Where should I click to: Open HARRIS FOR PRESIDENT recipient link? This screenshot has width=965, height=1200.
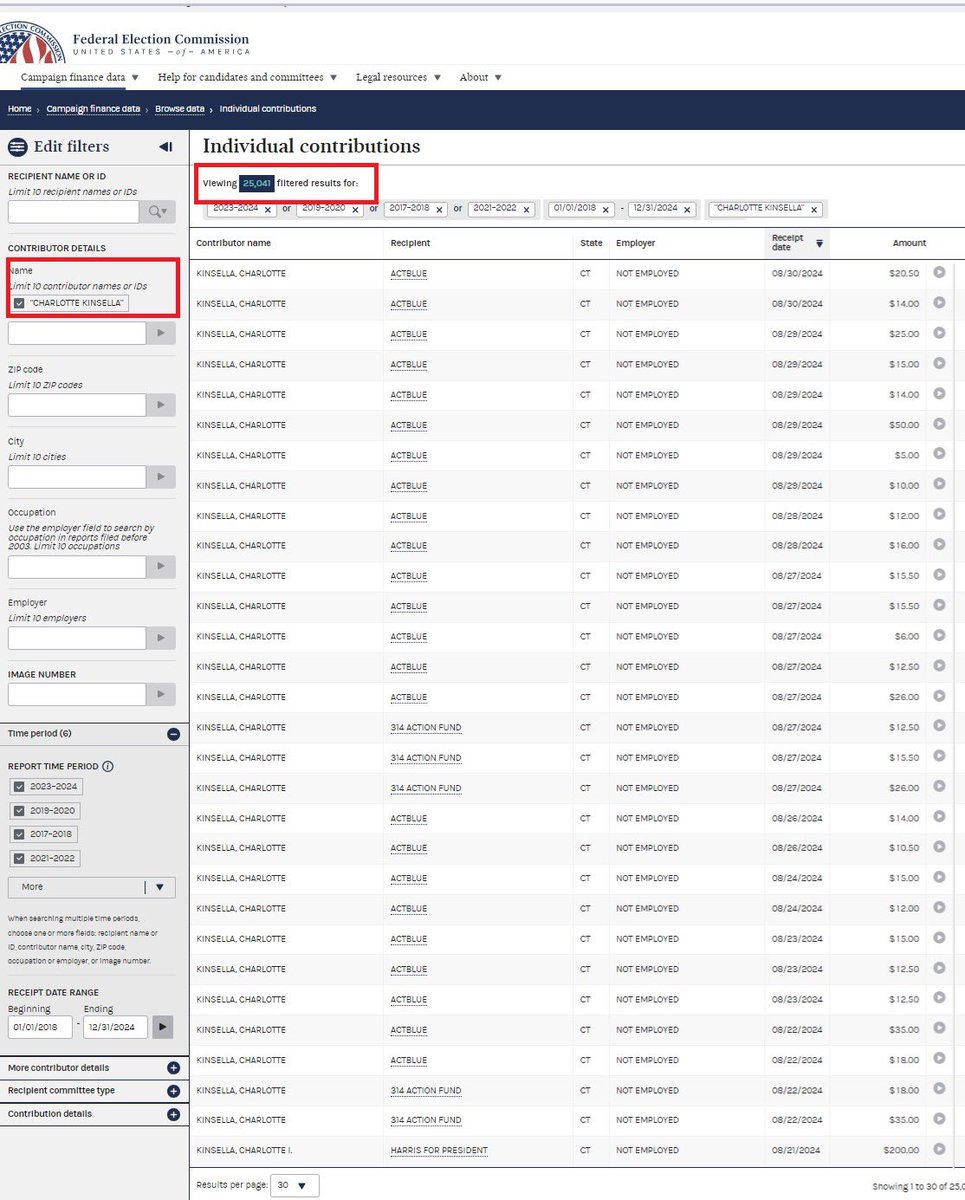(x=439, y=1150)
